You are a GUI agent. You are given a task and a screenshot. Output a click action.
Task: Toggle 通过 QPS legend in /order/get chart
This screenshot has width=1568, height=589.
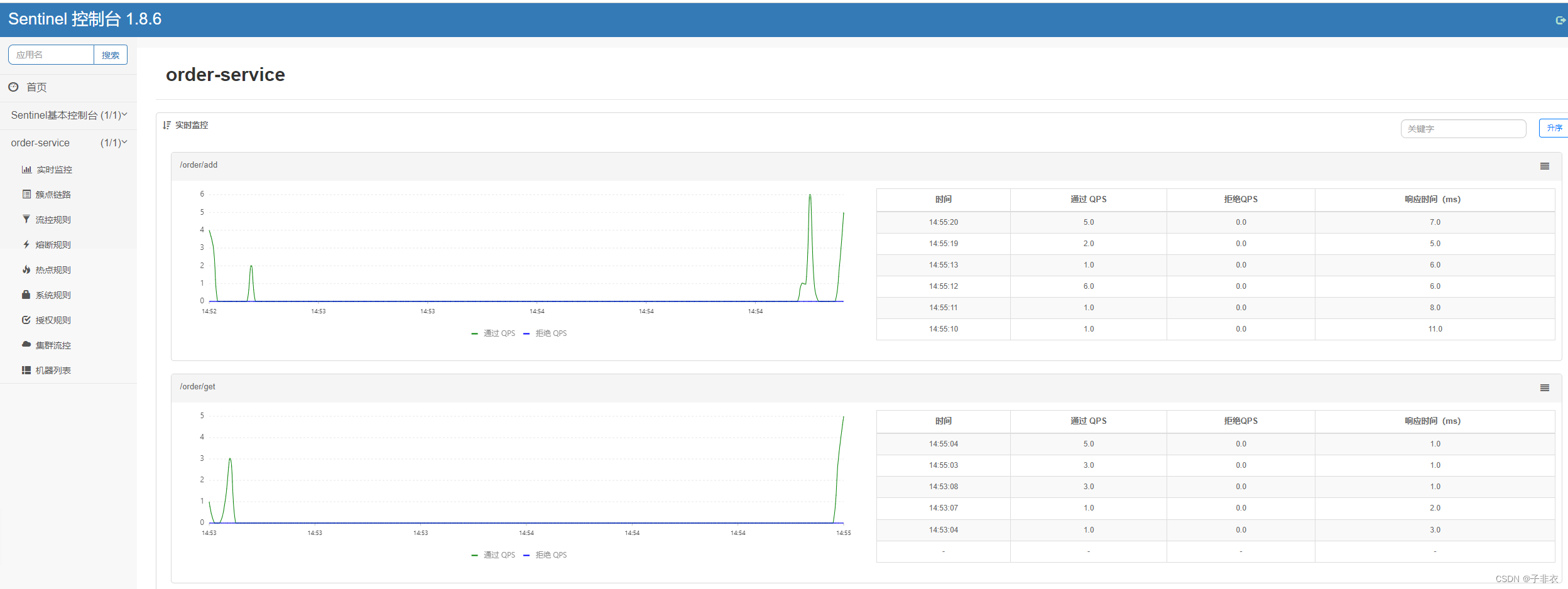493,555
